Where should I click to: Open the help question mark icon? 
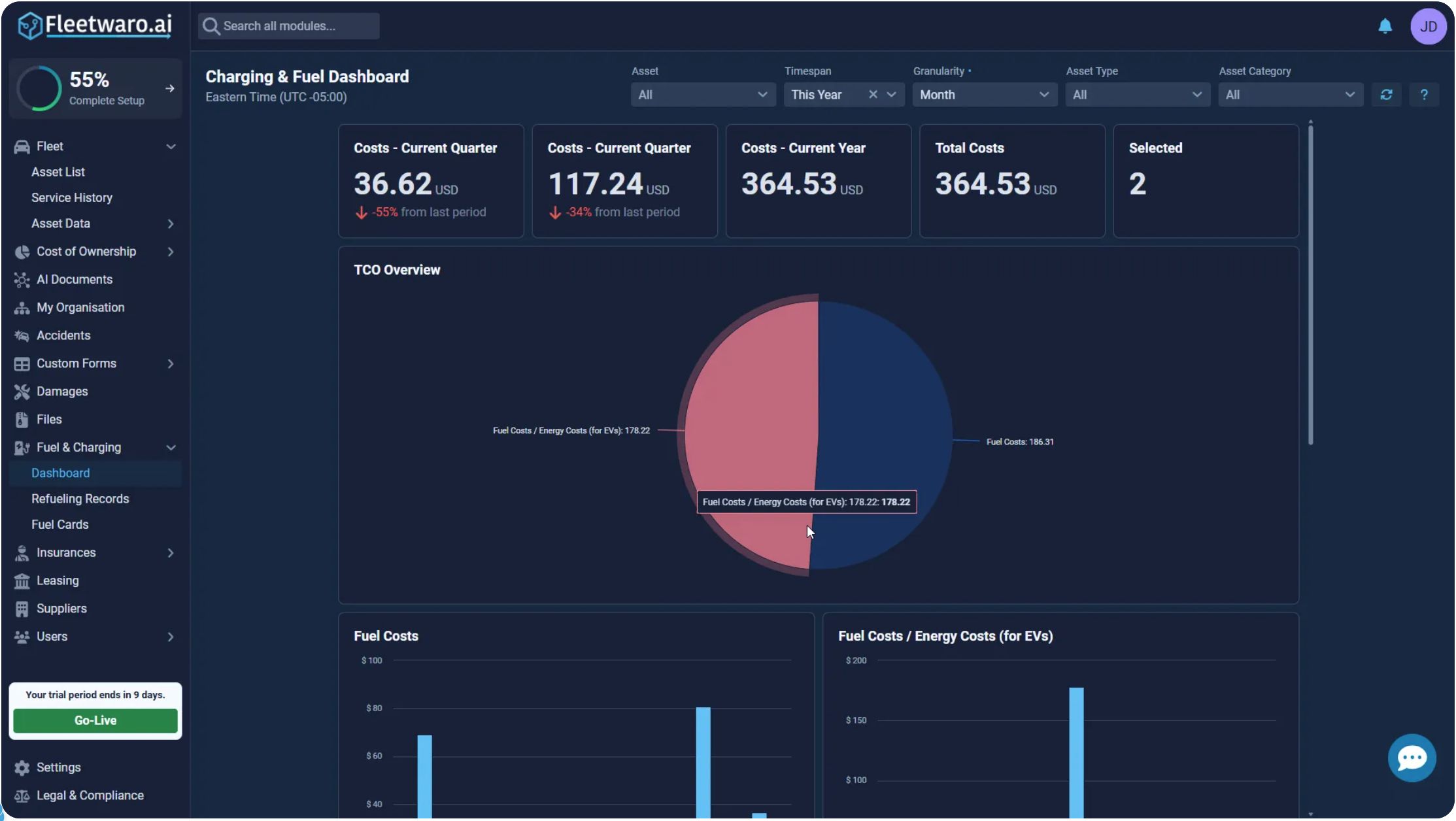(x=1424, y=95)
